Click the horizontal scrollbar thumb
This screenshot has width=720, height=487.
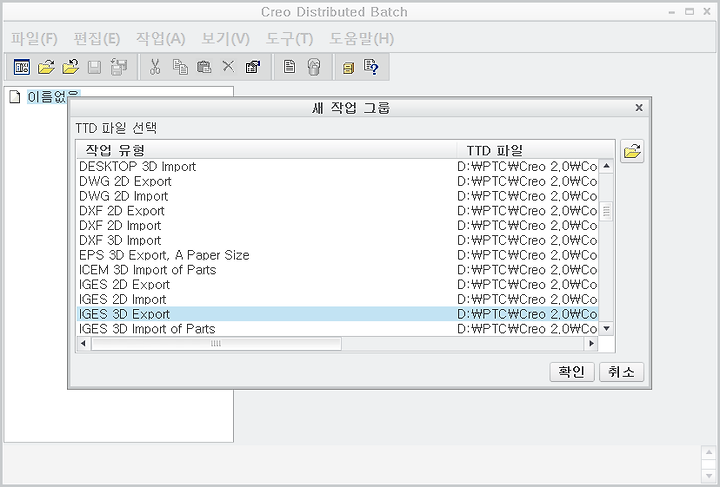click(x=216, y=343)
